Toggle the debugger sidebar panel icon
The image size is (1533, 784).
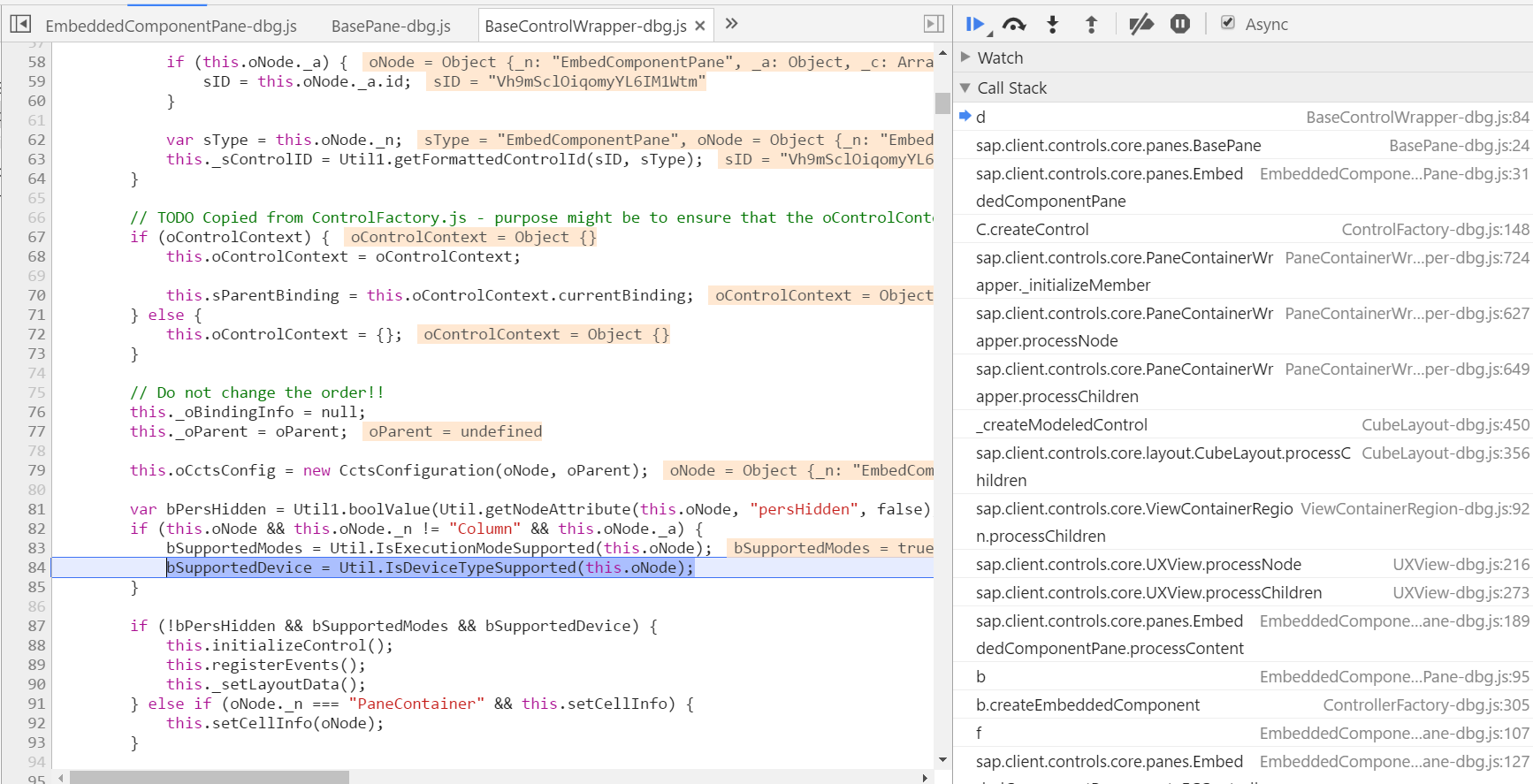point(934,24)
